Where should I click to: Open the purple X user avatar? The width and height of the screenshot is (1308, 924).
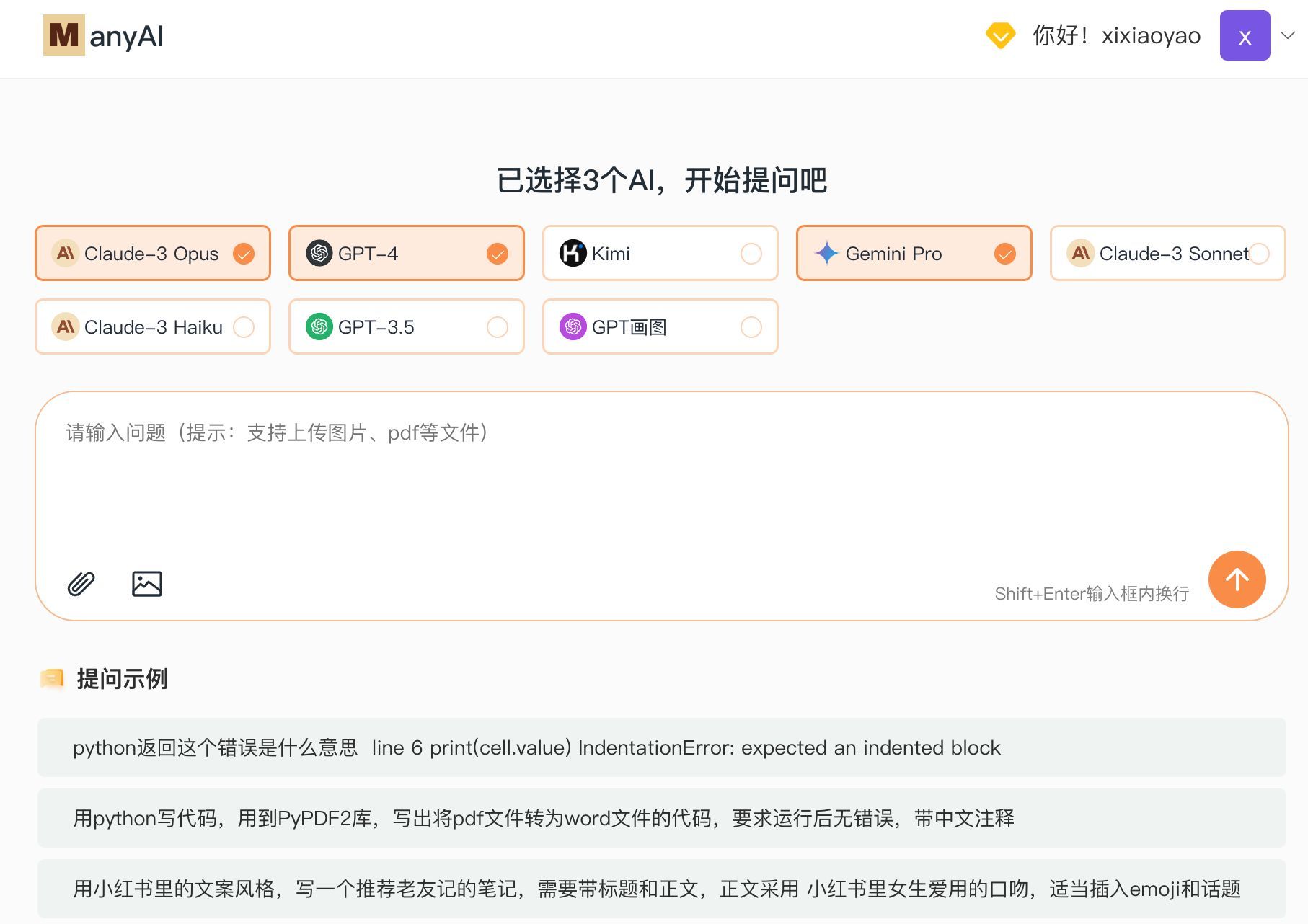click(1245, 35)
